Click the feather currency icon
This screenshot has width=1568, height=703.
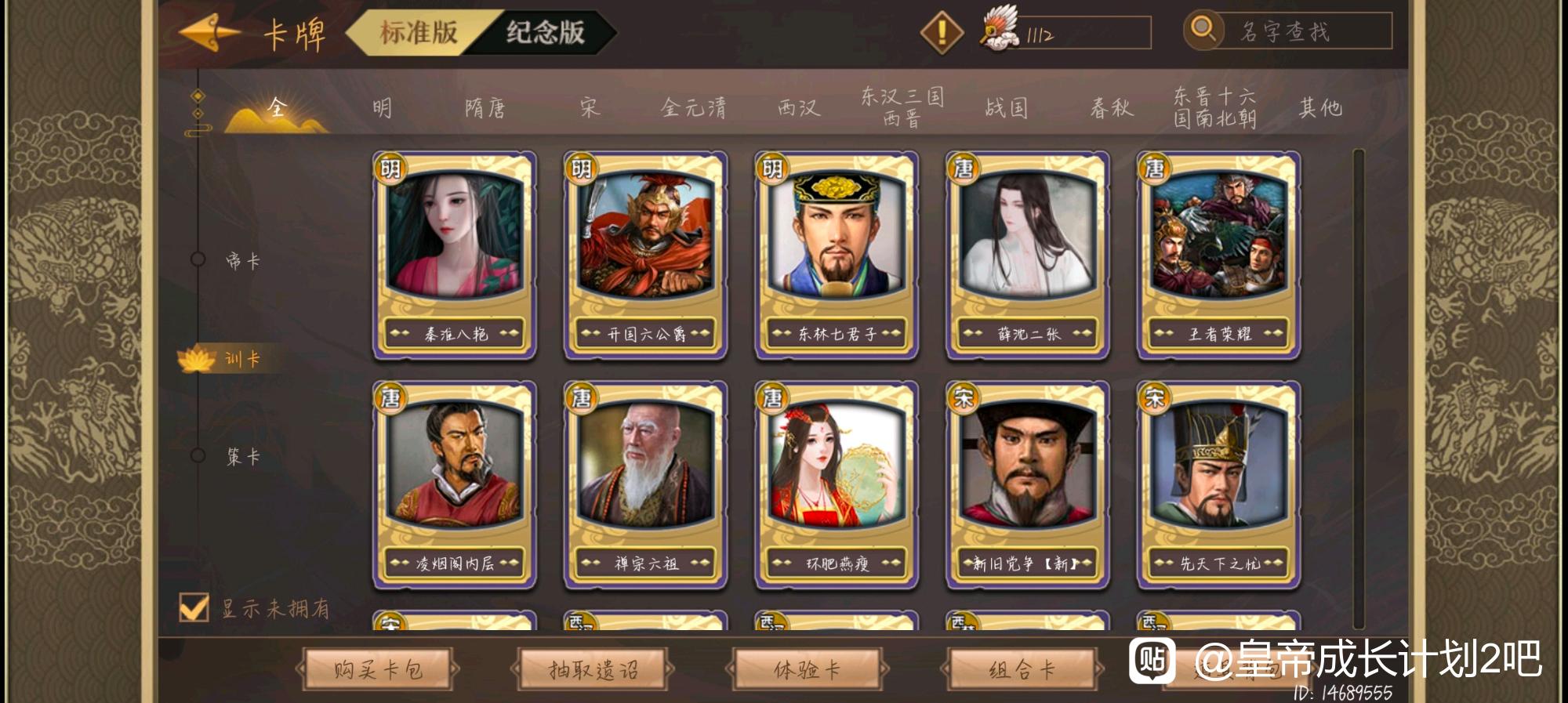(999, 29)
